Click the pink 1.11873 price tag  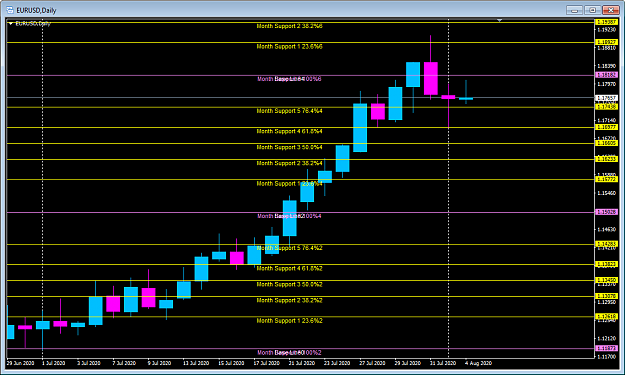[x=606, y=348]
